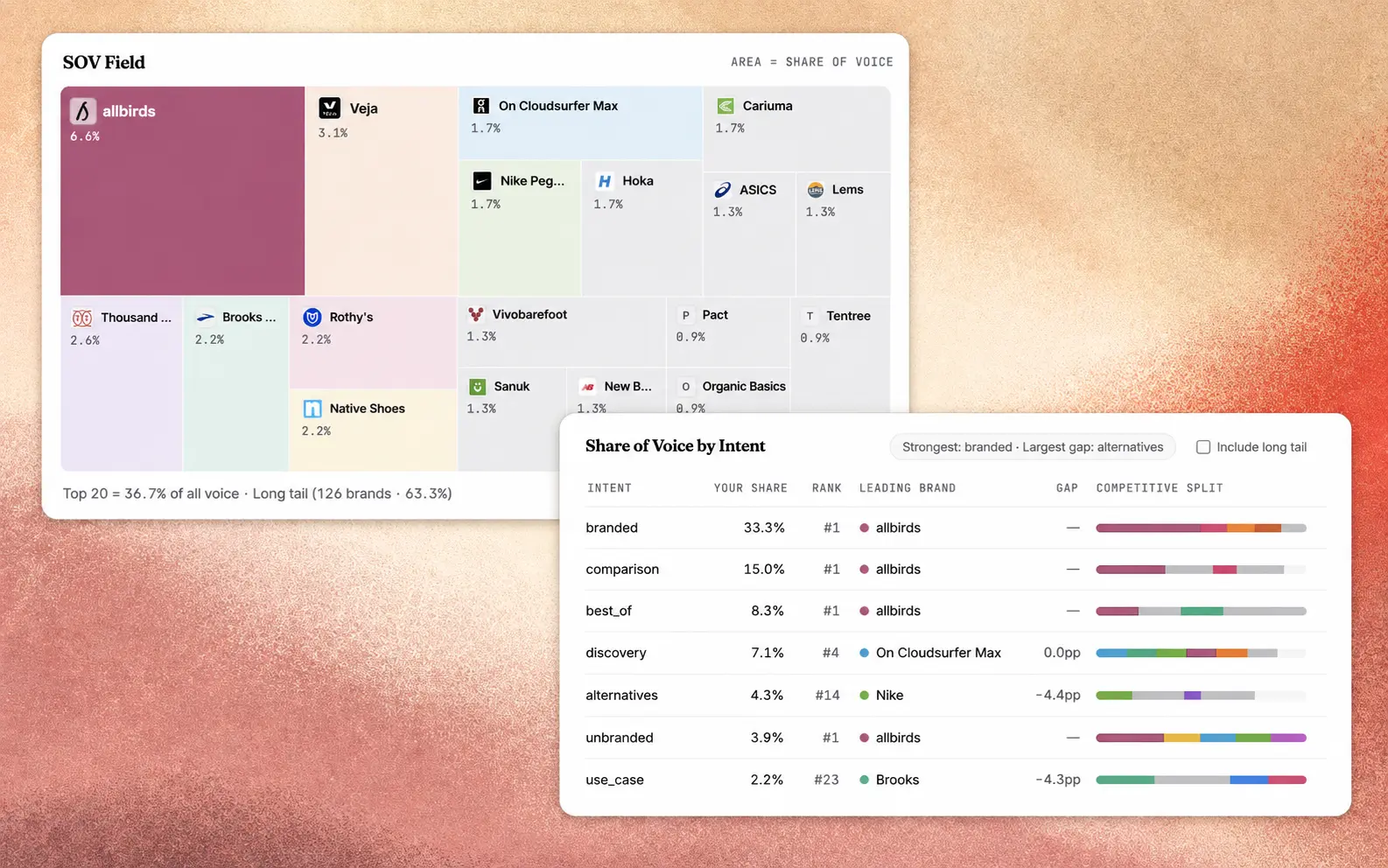Sort by the YOUR SHARE column header
Viewport: 1388px width, 868px height.
(750, 488)
